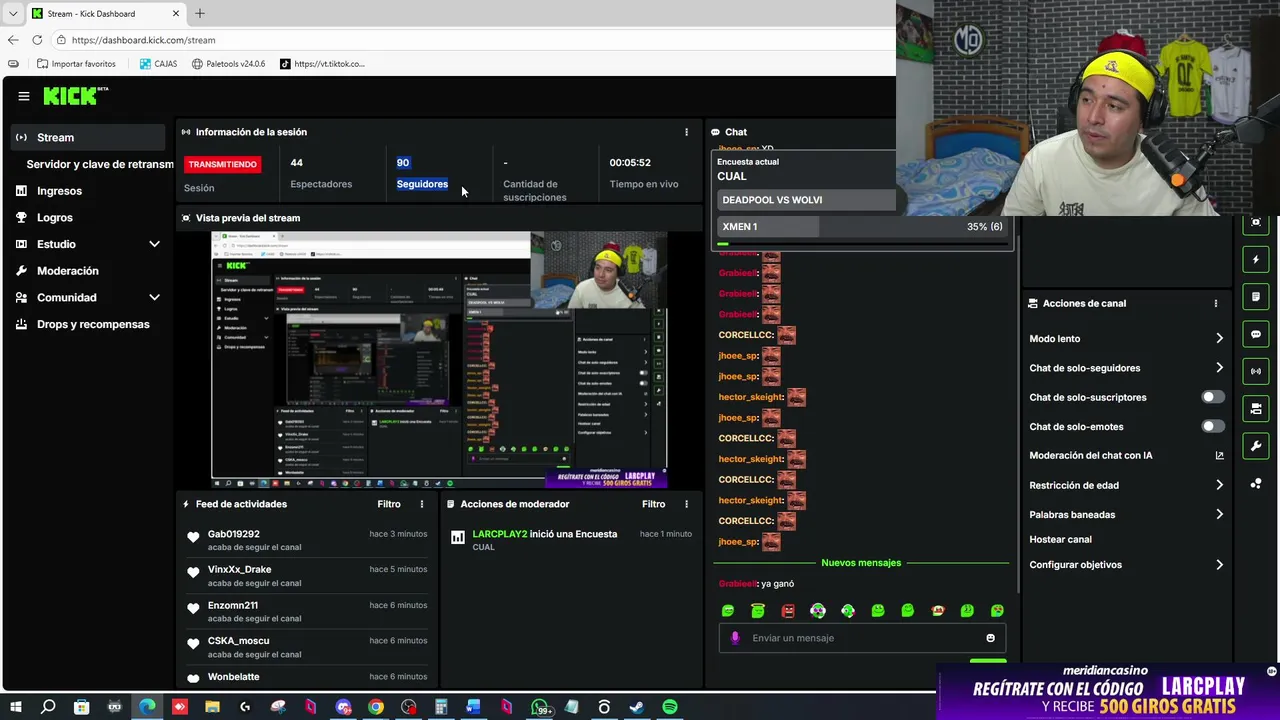Switch to Stream - Kick Dashboard tab
1280x720 pixels.
tap(105, 13)
